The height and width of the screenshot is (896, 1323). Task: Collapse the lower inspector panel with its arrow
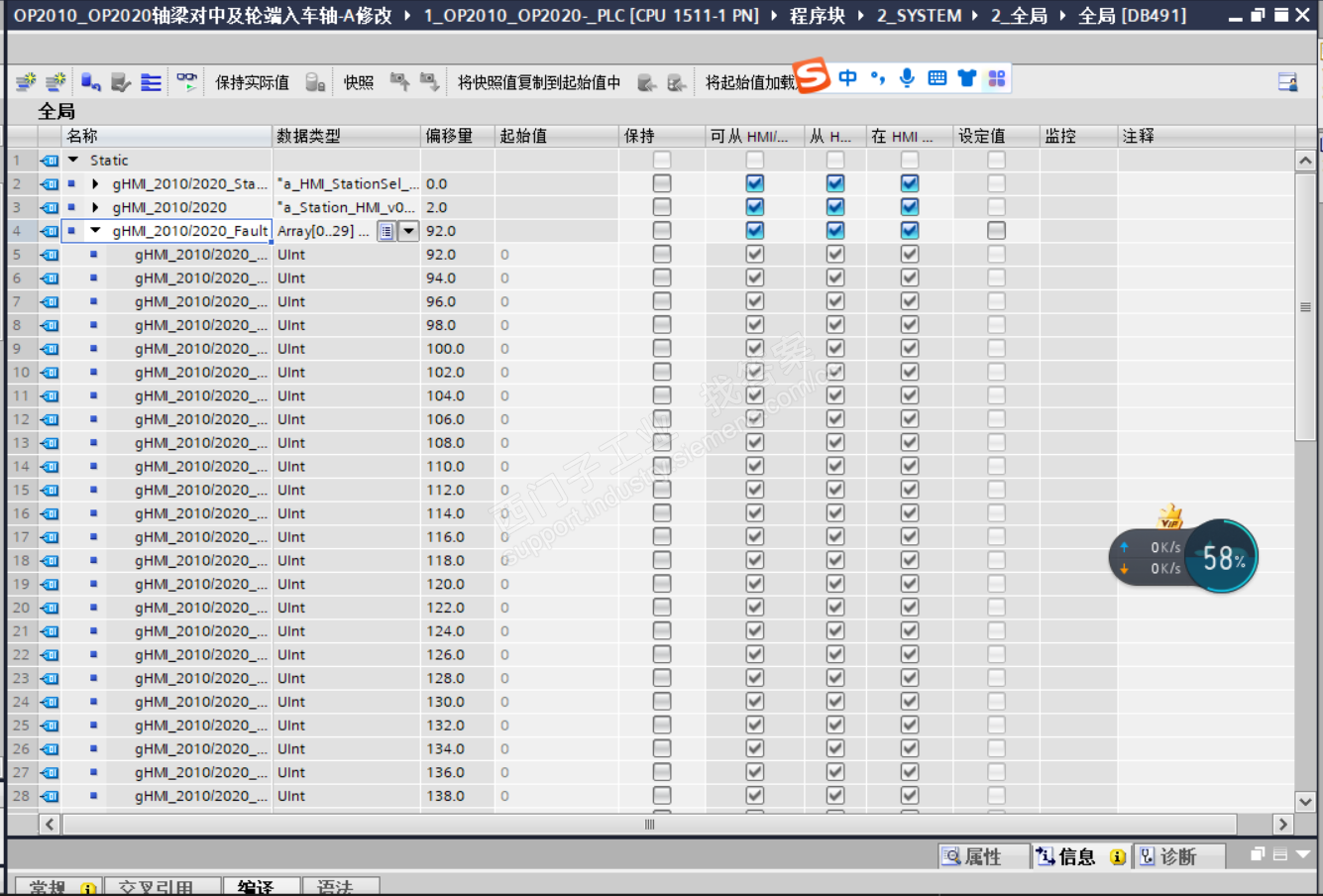tap(1302, 854)
